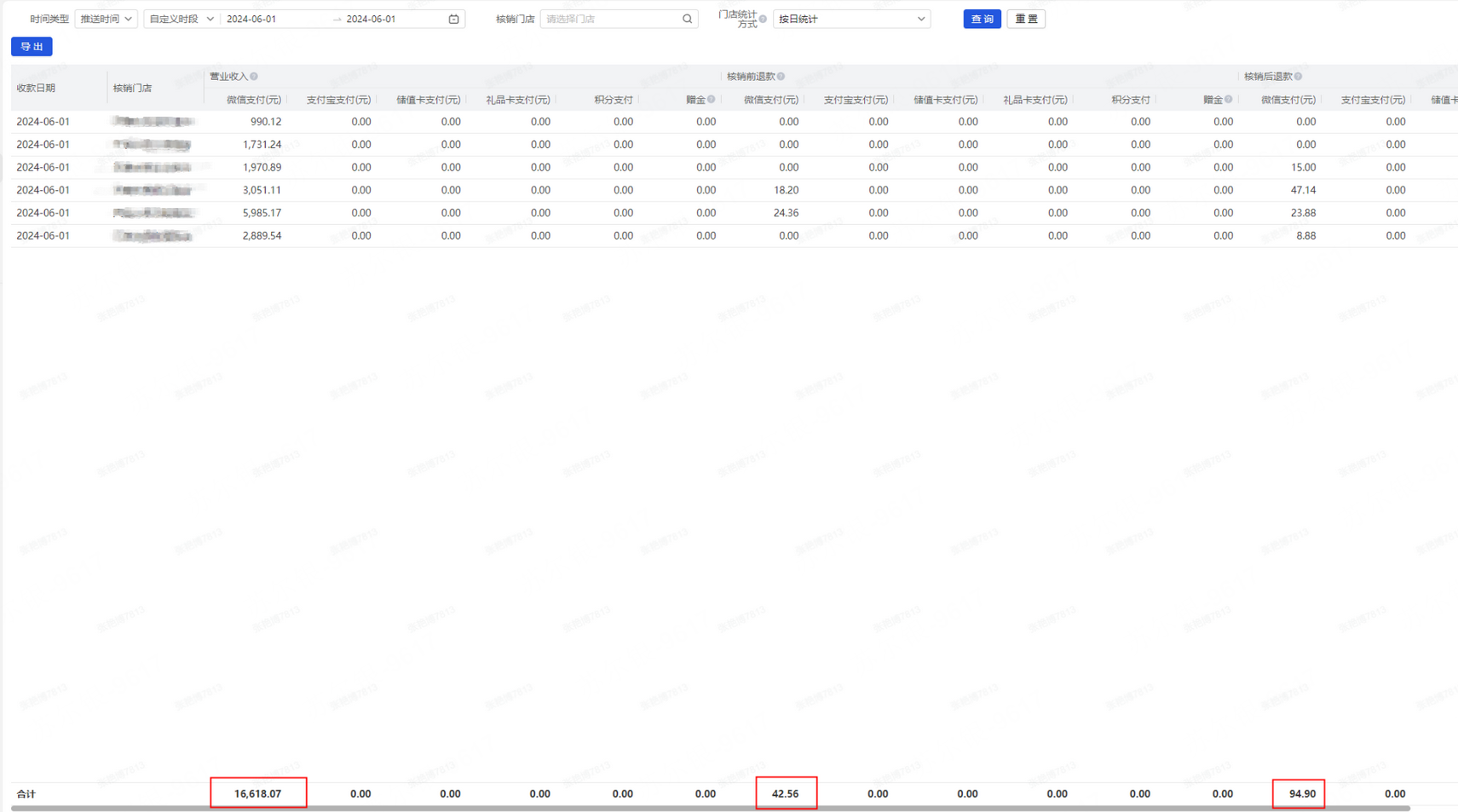Click 积分支付 header under 核销前退款
This screenshot has width=1458, height=812.
point(1131,100)
